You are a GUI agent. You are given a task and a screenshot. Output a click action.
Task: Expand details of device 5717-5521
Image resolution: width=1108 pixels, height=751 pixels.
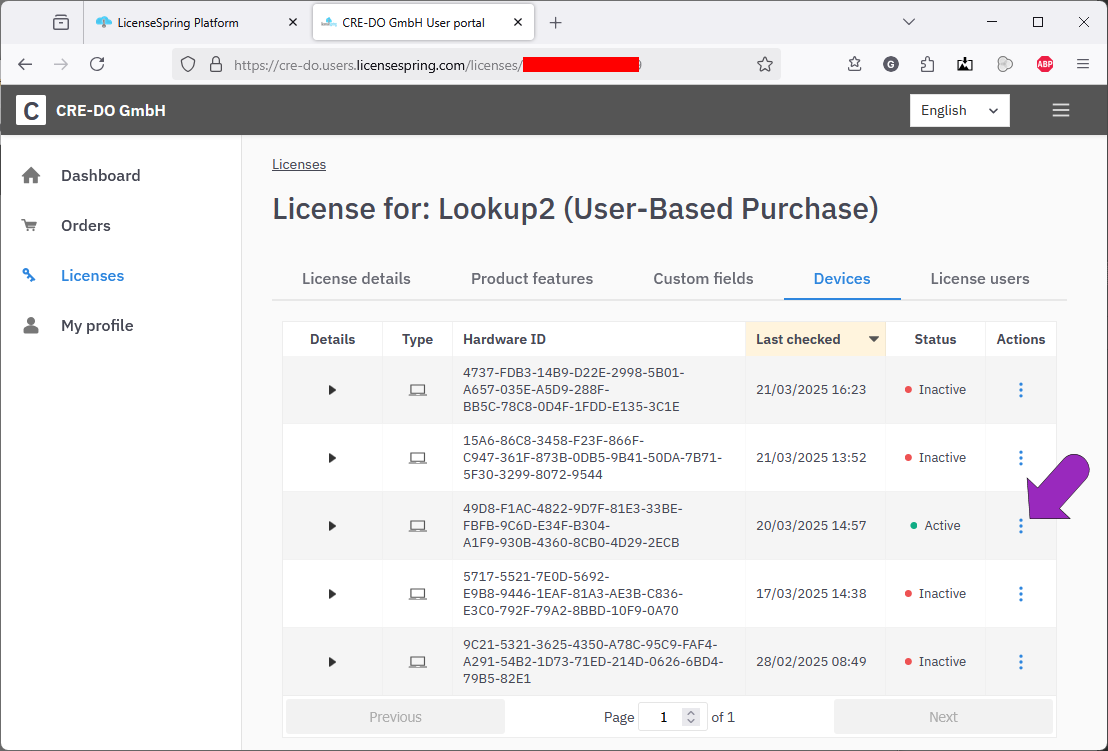(332, 593)
